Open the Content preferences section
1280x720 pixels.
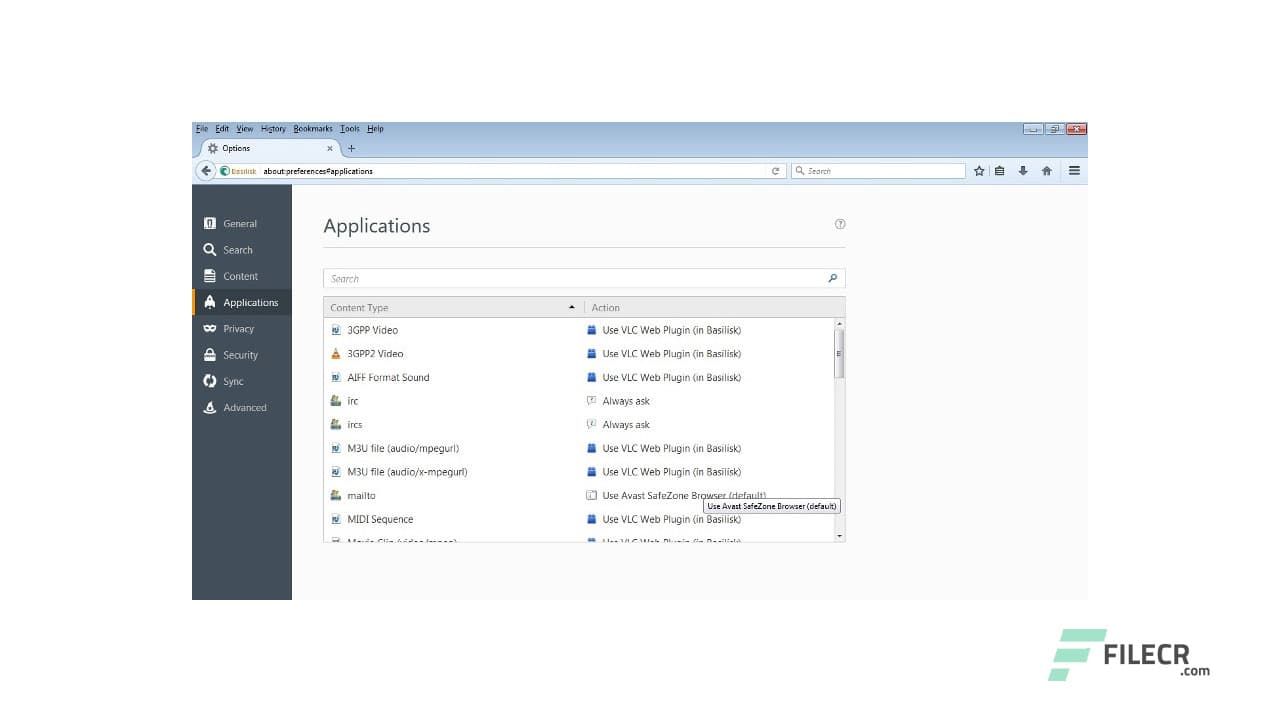[238, 276]
